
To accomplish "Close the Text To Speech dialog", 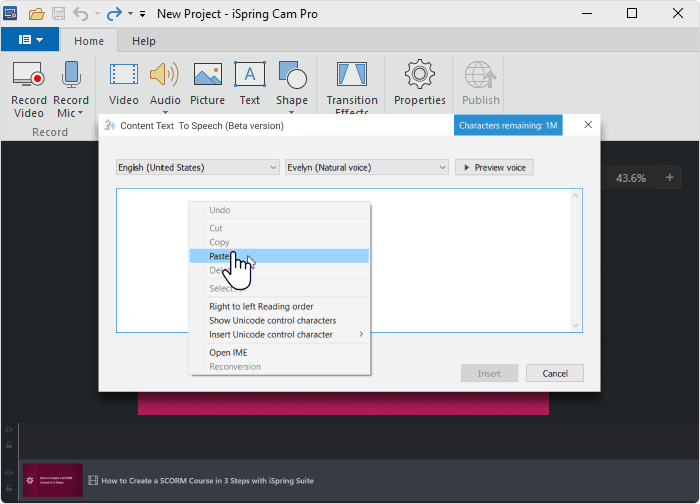I will (x=588, y=125).
